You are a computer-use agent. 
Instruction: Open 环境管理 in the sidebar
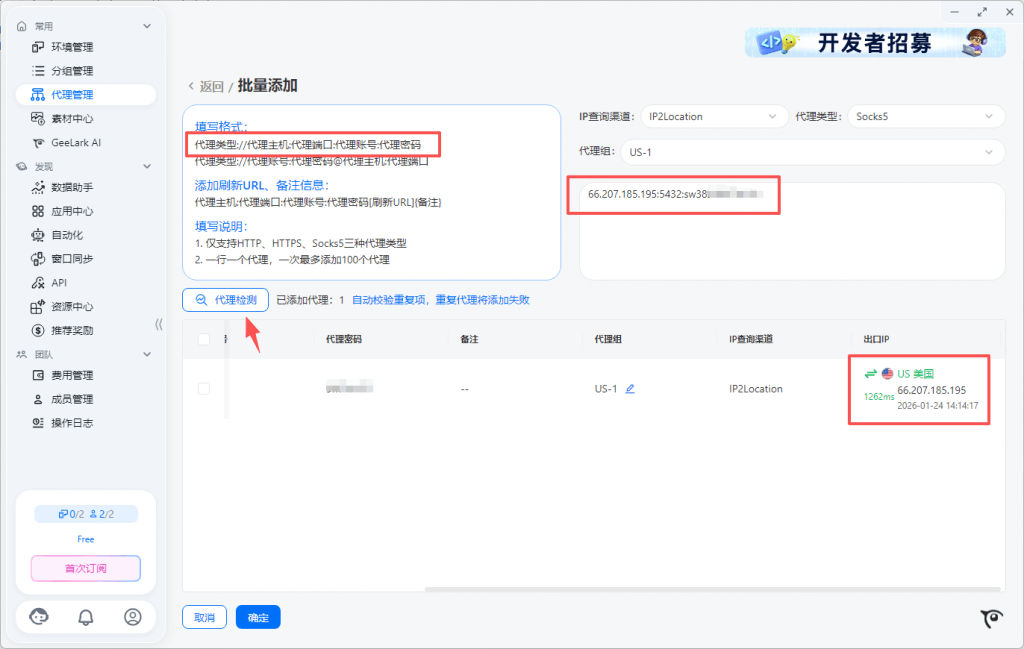click(72, 47)
